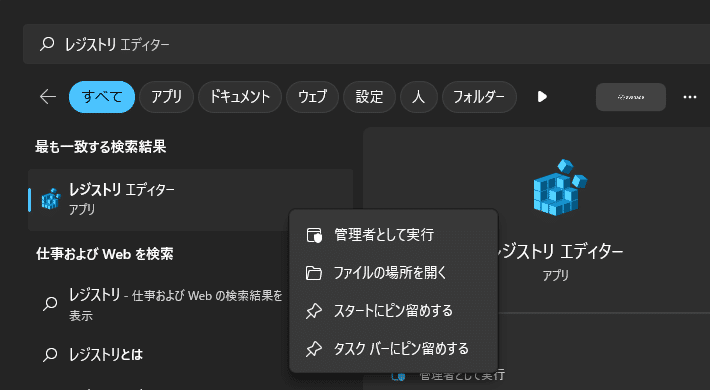The width and height of the screenshot is (710, 390).
Task: Click the 最も一致する検索結果 heading
Action: pos(101,147)
